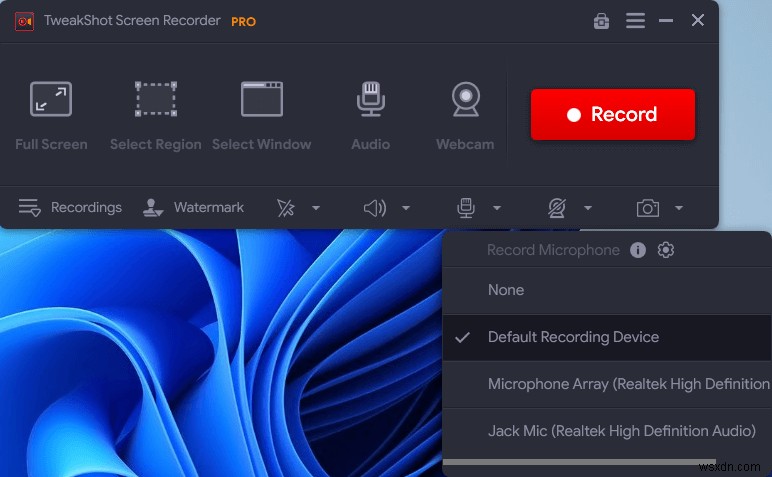Choose Microphone Array (Realtek High Definition
Image resolution: width=772 pixels, height=477 pixels.
click(x=607, y=384)
